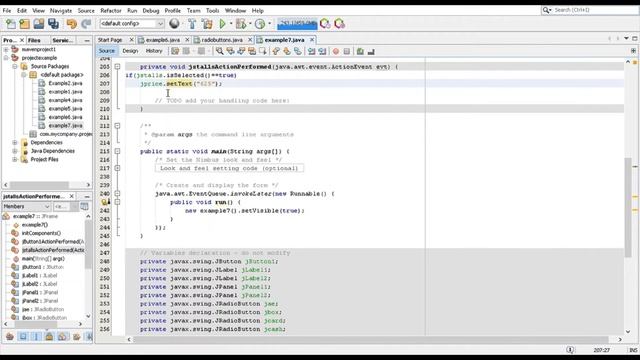Open the Run Project dropdown arrow
The width and height of the screenshot is (640, 360).
pyautogui.click(x=231, y=24)
